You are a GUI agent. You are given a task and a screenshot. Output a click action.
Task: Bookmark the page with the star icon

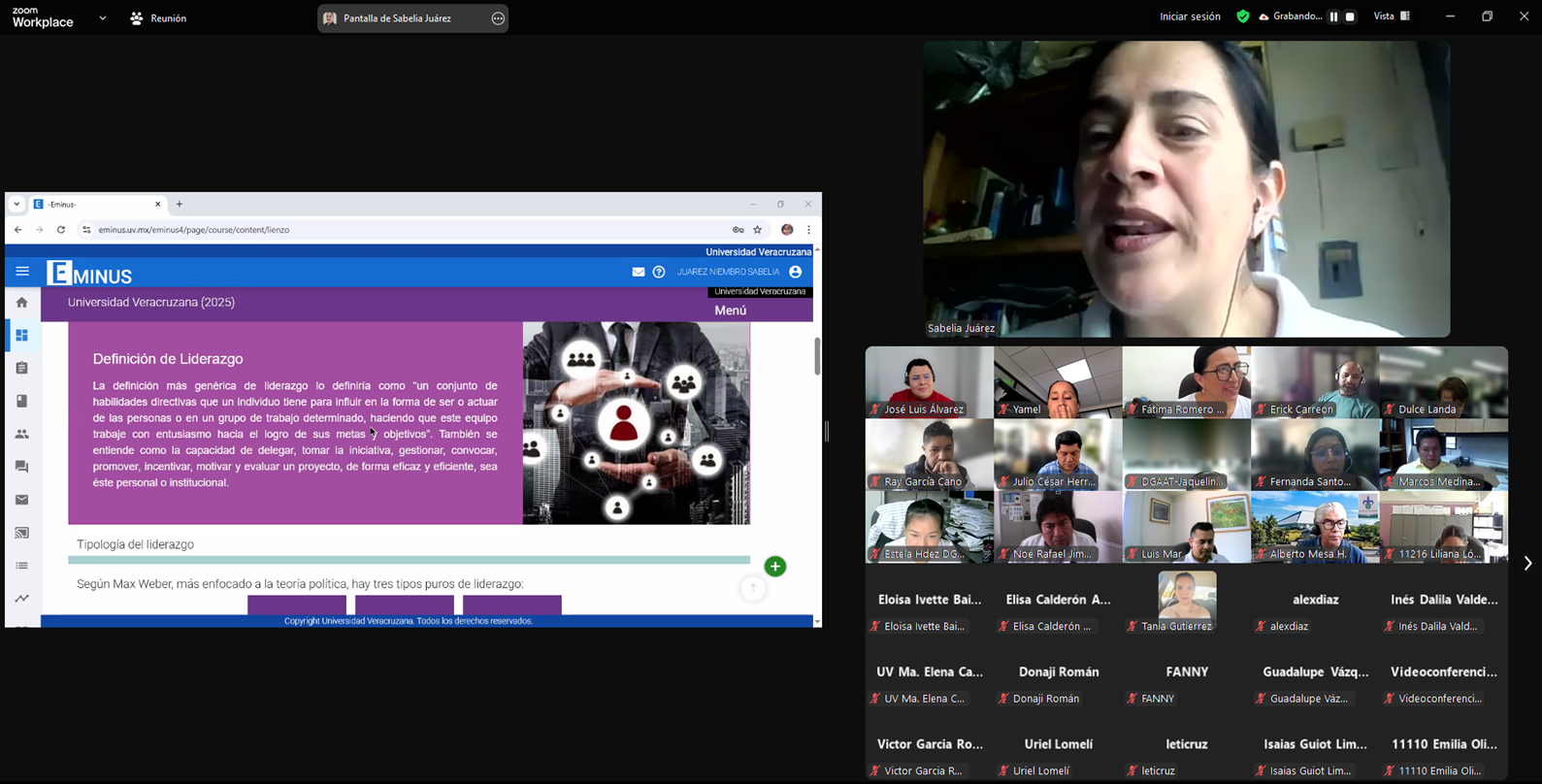coord(758,230)
